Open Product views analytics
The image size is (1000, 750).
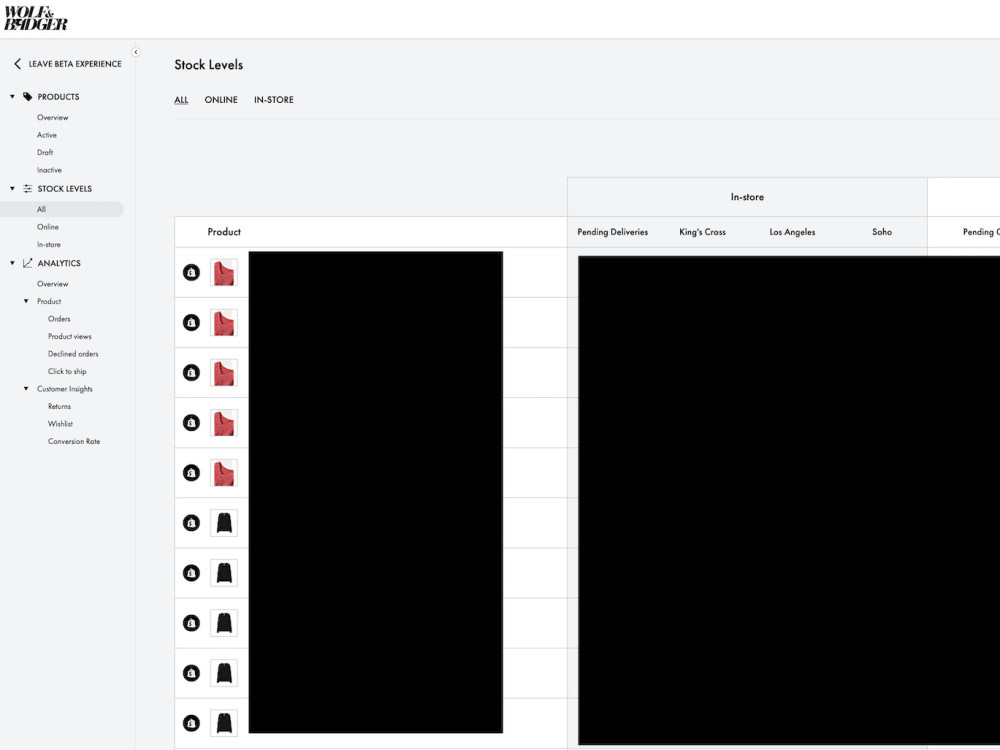pyautogui.click(x=70, y=336)
